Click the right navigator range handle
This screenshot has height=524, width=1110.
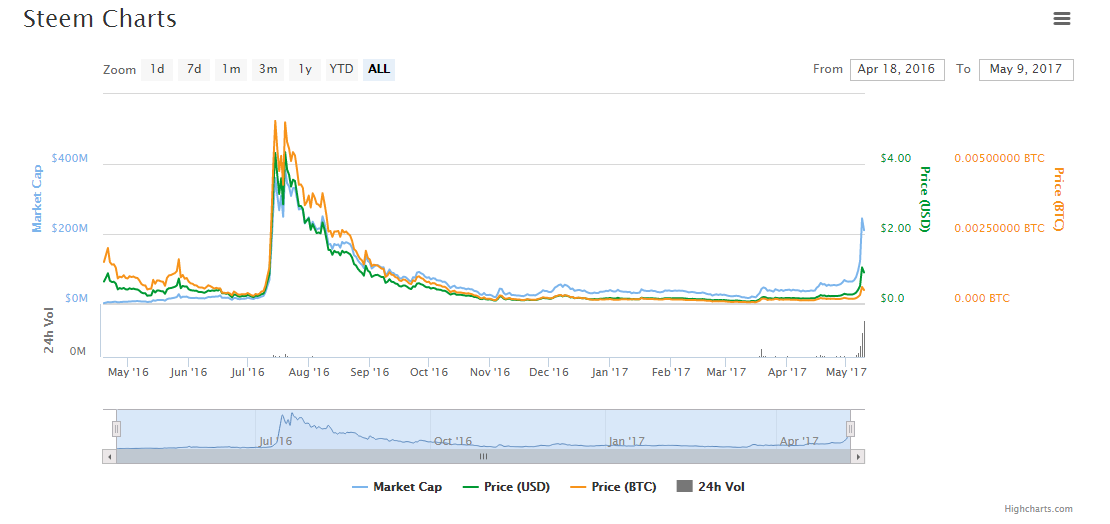851,428
